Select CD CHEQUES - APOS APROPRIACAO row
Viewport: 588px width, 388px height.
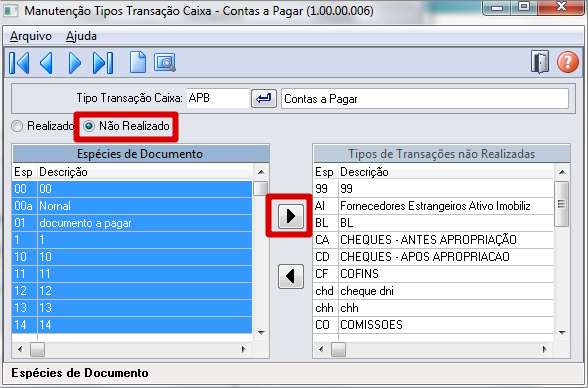(x=434, y=257)
